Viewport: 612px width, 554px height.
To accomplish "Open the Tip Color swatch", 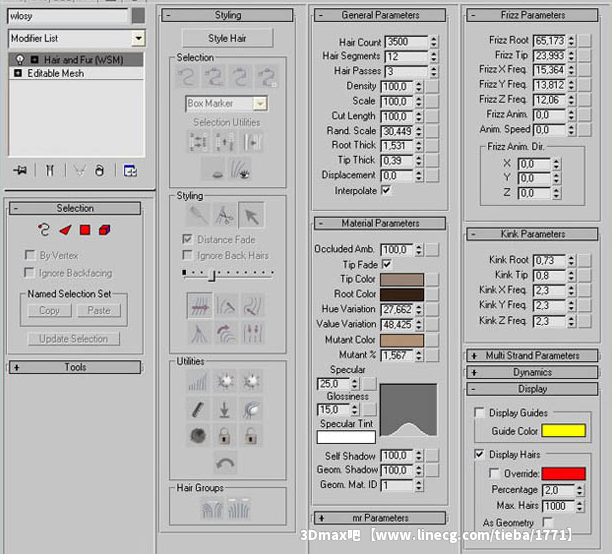I will point(402,280).
